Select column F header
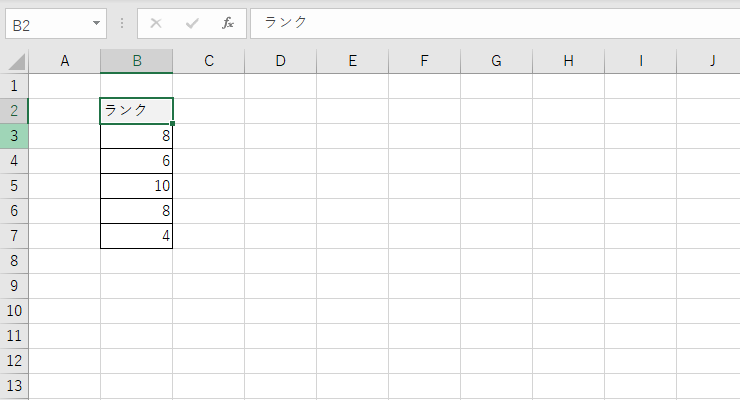 425,61
